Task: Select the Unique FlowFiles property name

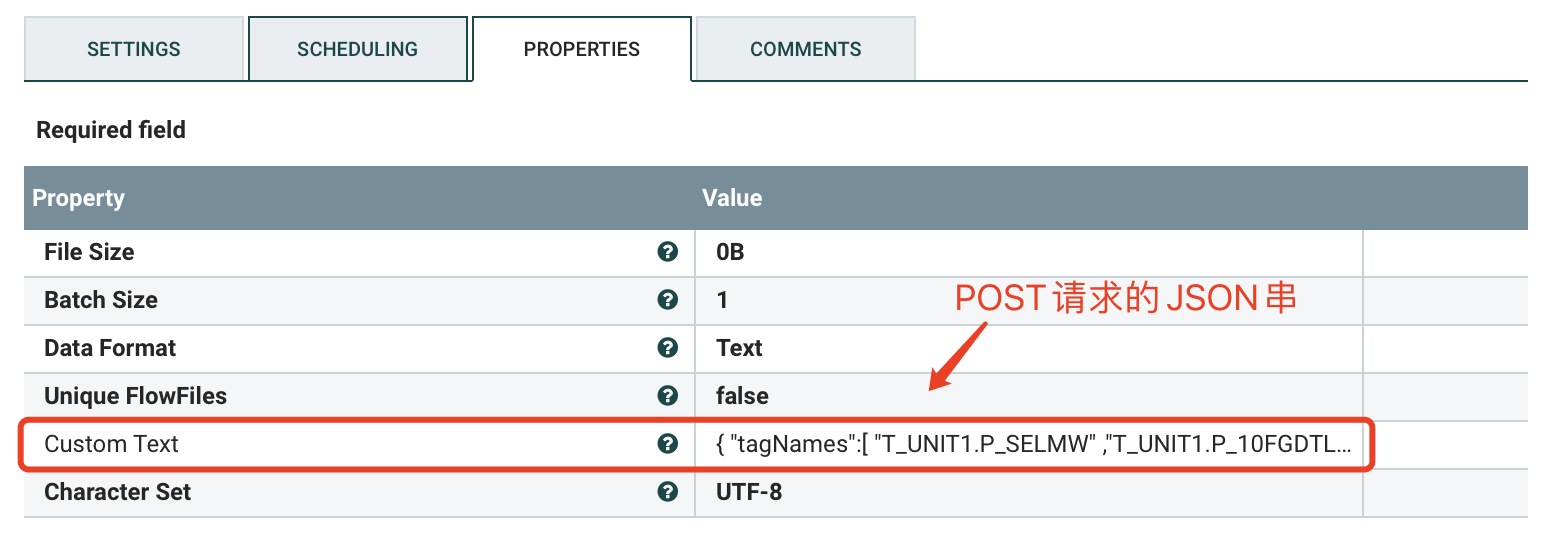Action: pos(135,396)
